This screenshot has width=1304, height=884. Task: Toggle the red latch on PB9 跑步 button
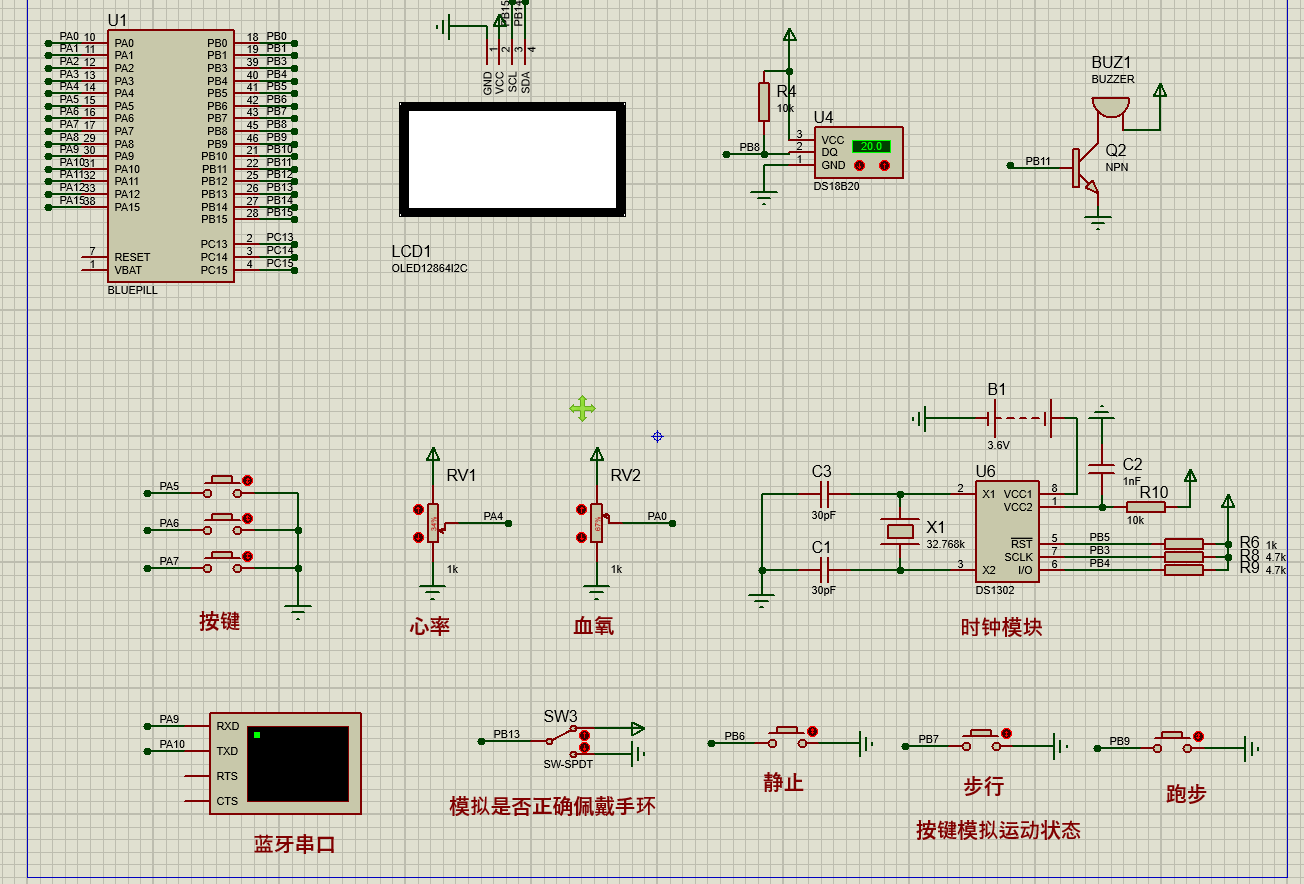(1198, 736)
